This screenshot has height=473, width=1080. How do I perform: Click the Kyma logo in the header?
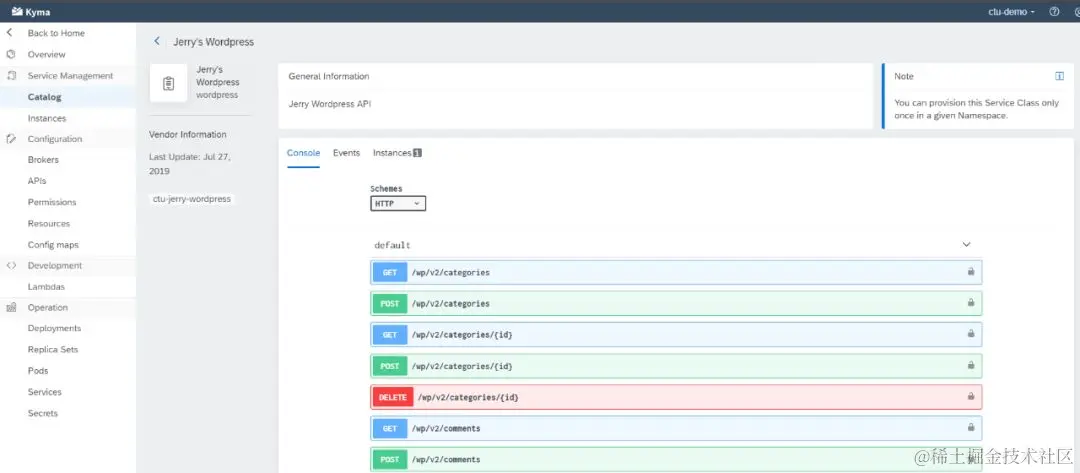coord(31,12)
